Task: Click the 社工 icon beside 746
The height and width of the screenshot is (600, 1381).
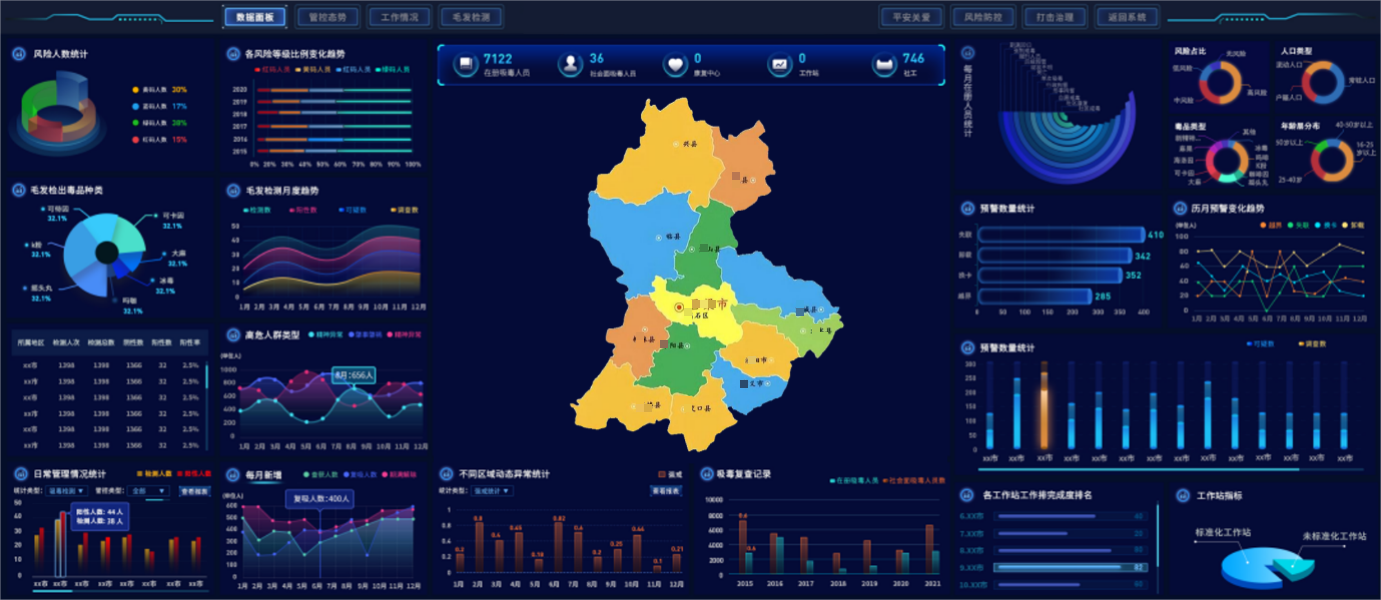Action: coord(884,65)
